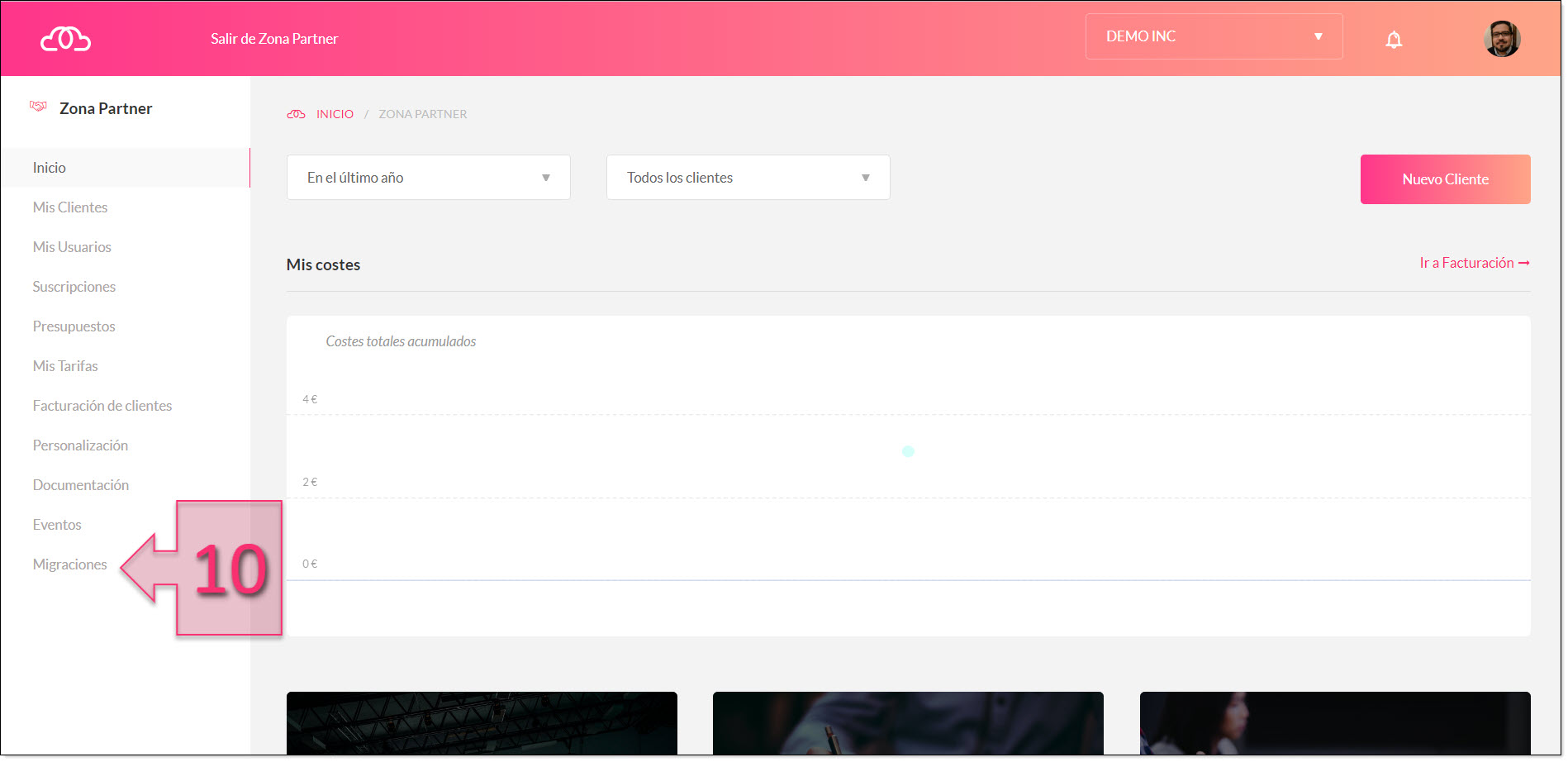Open Mis Usuarios in the sidebar
Image resolution: width=1568 pixels, height=762 pixels.
72,247
